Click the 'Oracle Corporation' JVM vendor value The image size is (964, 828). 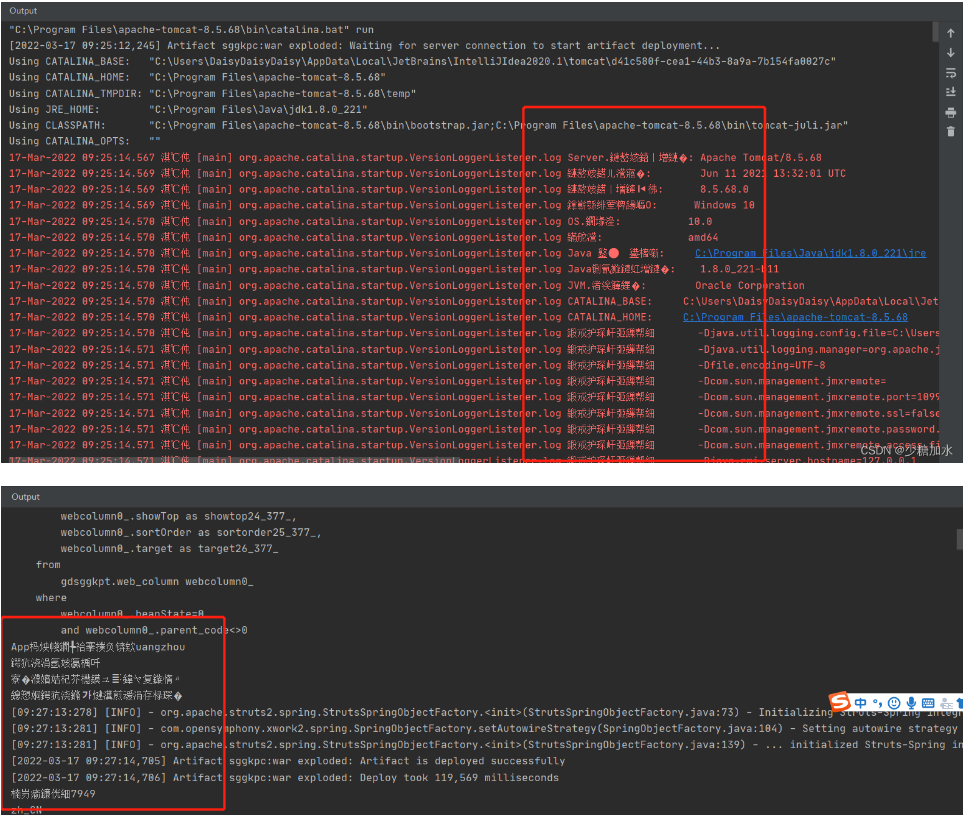pyautogui.click(x=749, y=286)
